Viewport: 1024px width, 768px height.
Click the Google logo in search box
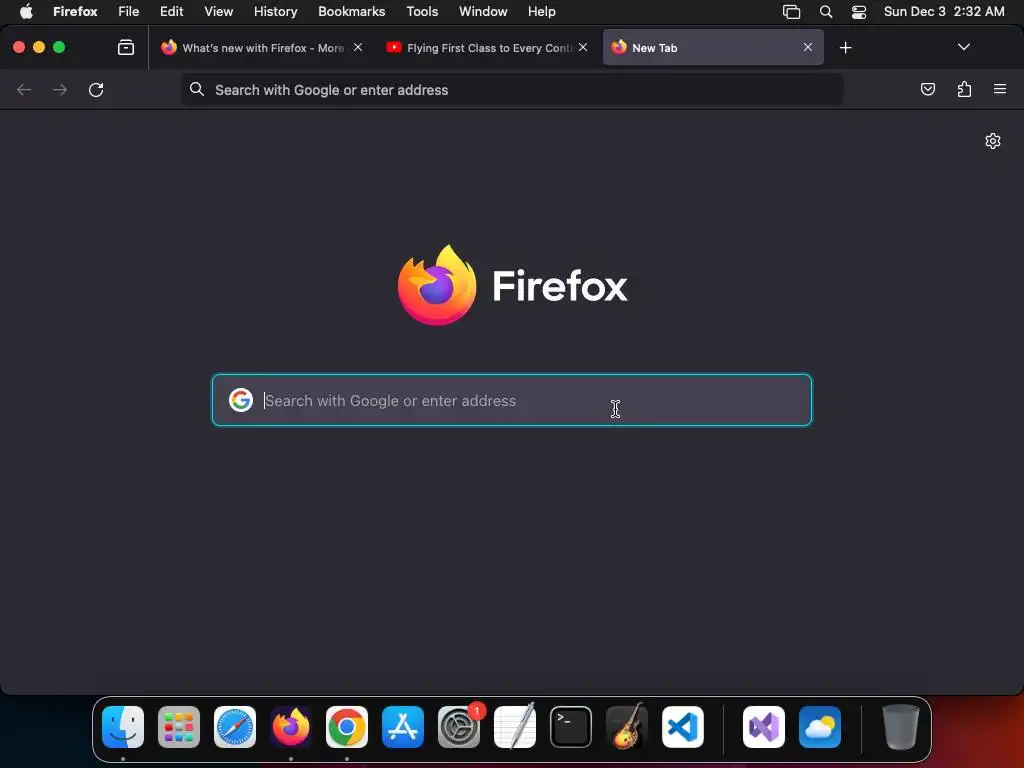tap(241, 400)
